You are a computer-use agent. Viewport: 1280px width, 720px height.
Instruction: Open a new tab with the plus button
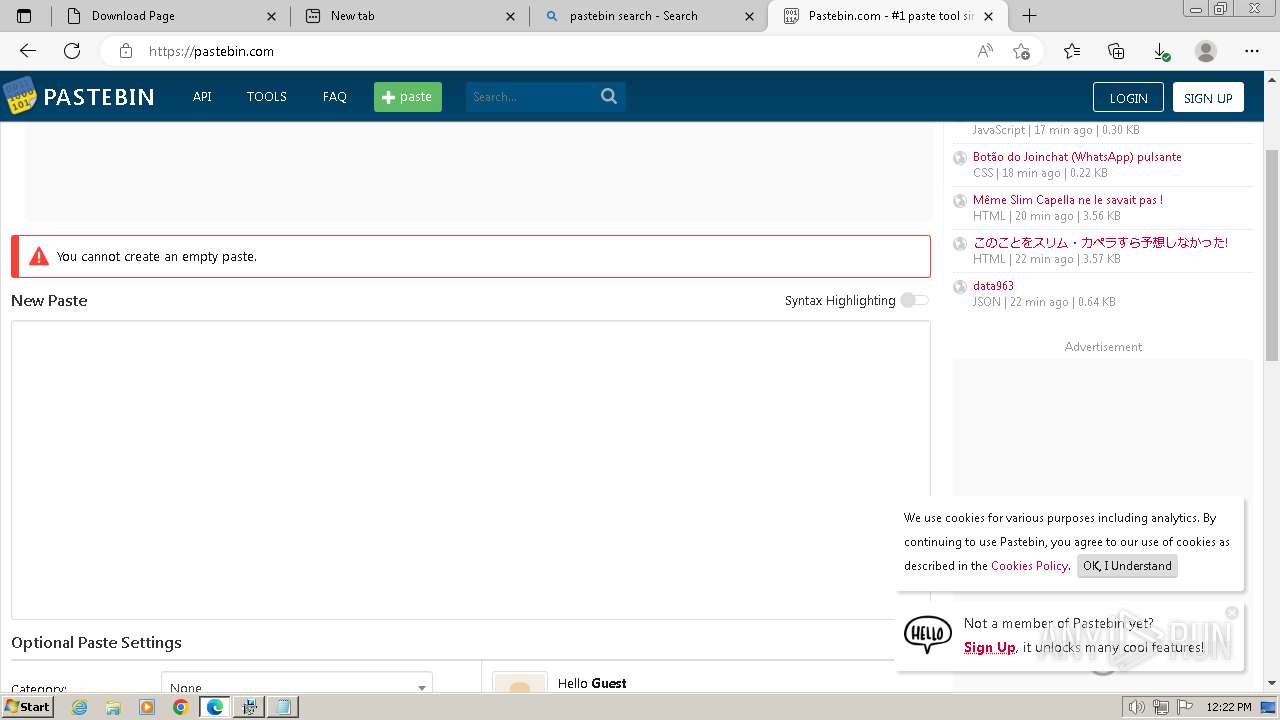coord(1029,16)
